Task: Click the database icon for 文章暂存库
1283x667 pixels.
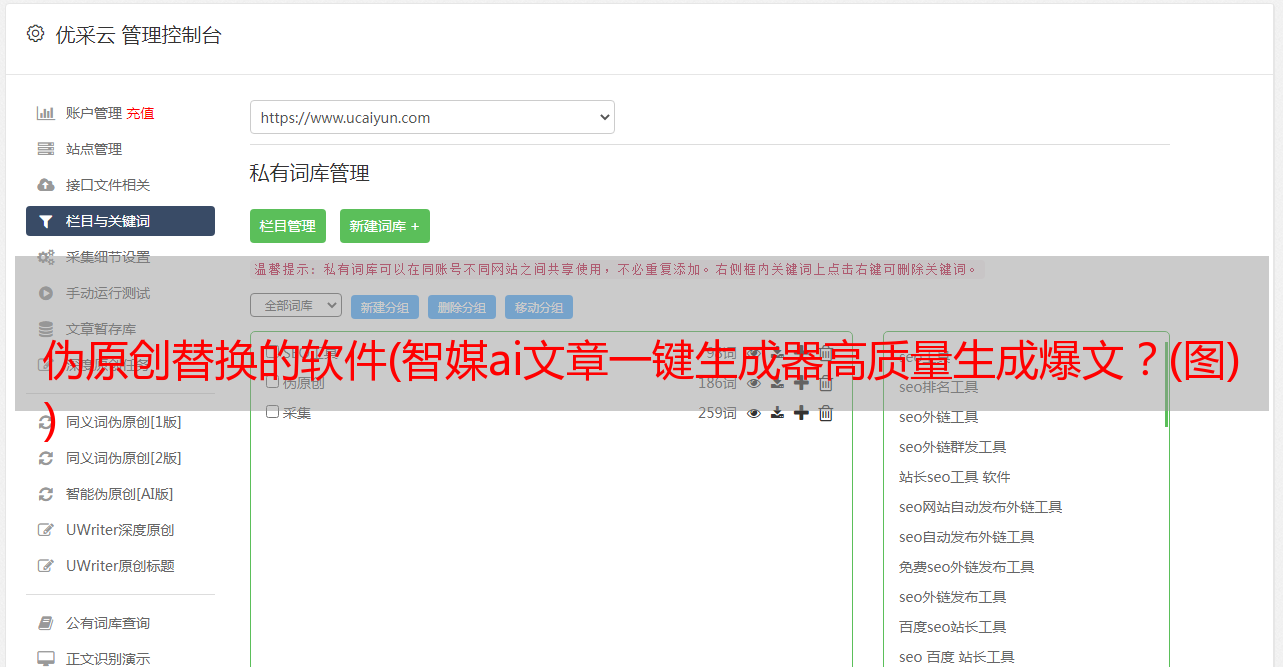Action: (x=46, y=329)
